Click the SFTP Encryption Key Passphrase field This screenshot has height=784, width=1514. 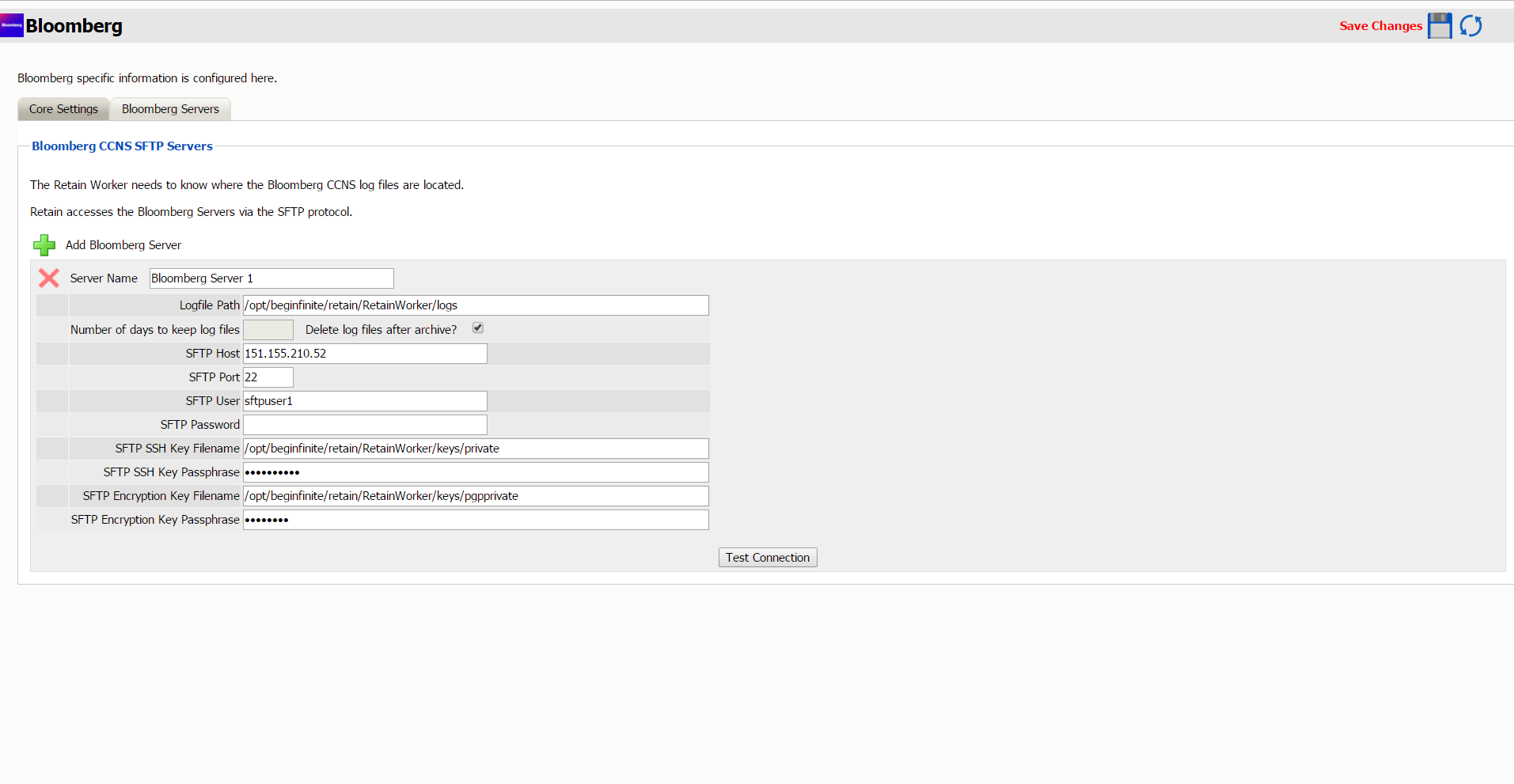tap(476, 520)
